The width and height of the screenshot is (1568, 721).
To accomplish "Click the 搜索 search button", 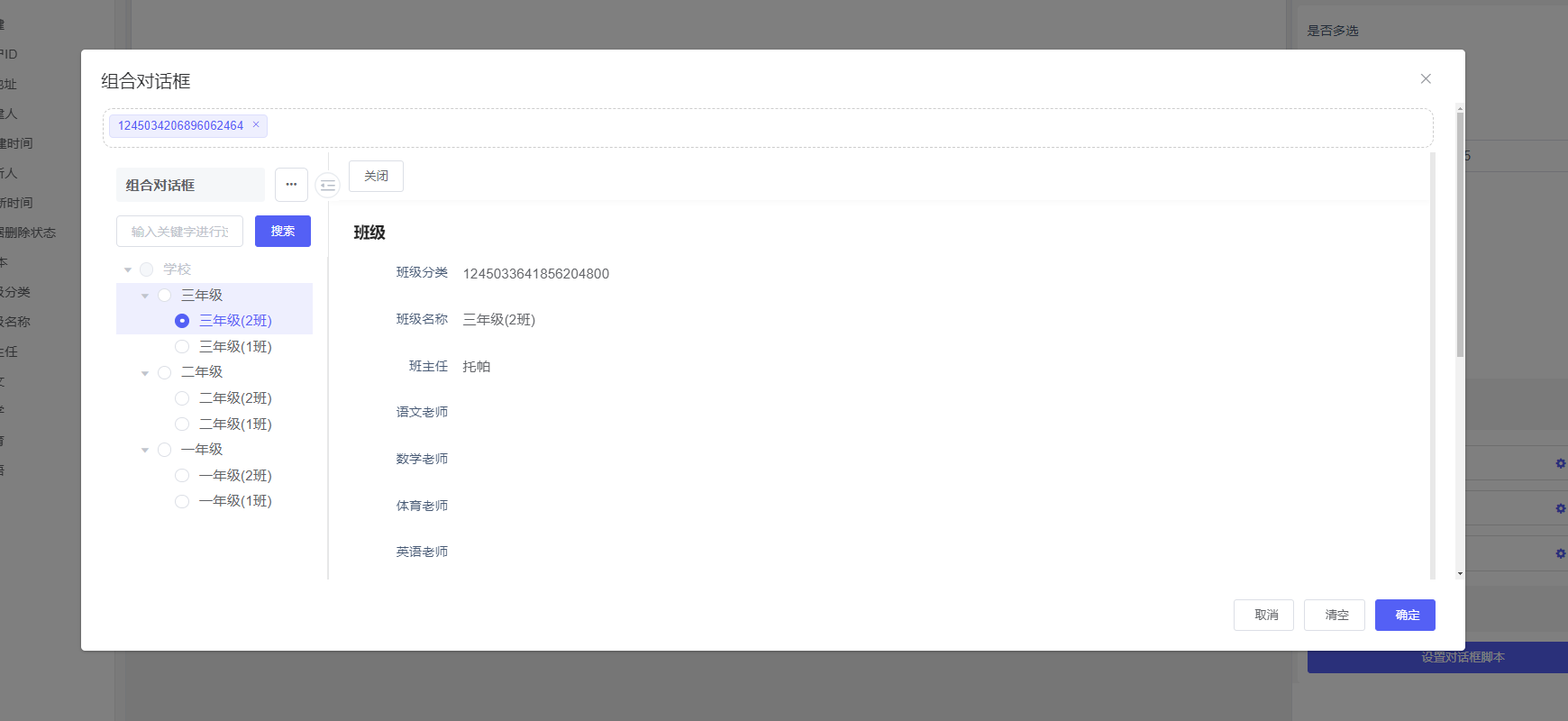I will [x=283, y=232].
